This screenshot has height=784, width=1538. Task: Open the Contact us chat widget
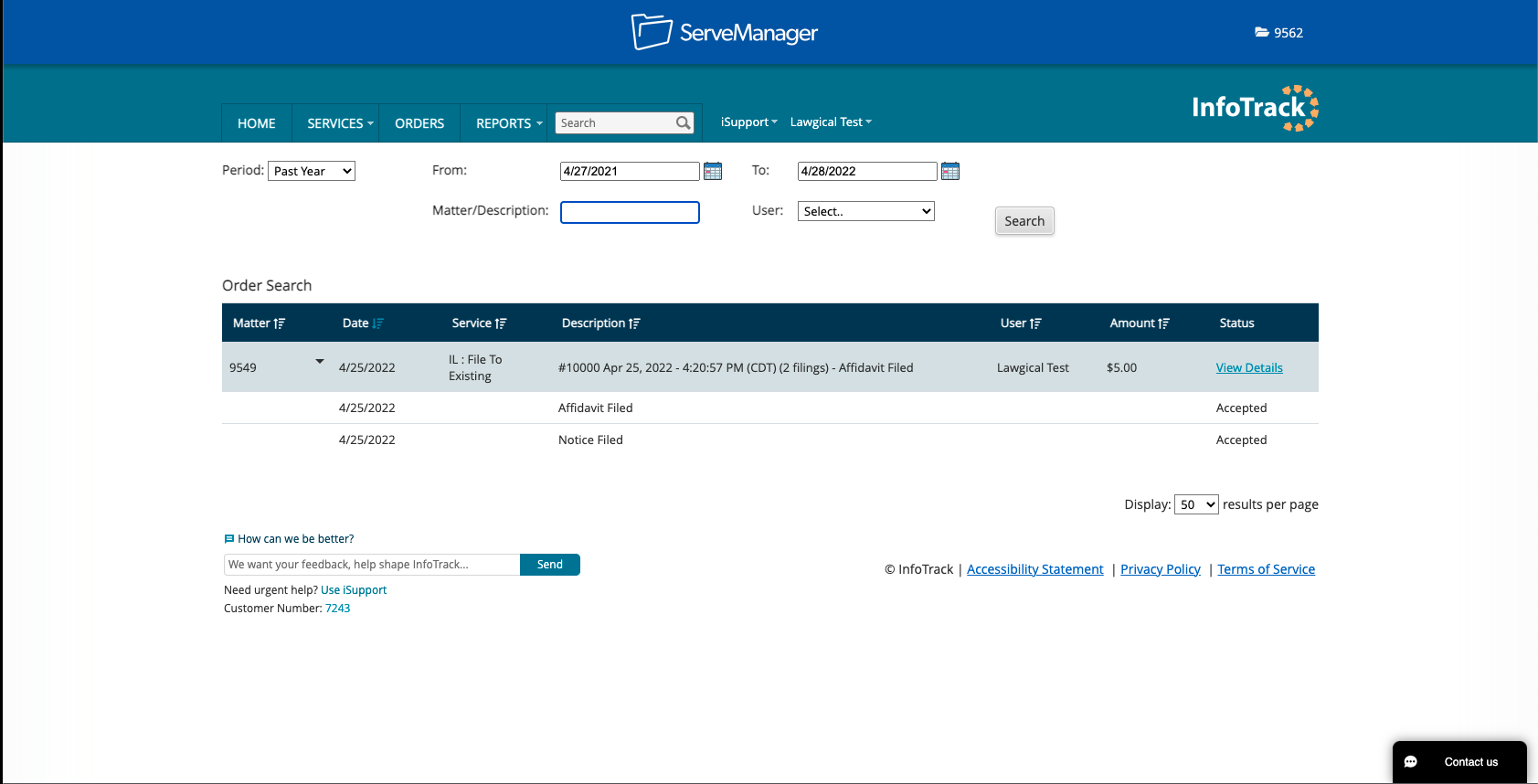coord(1458,761)
